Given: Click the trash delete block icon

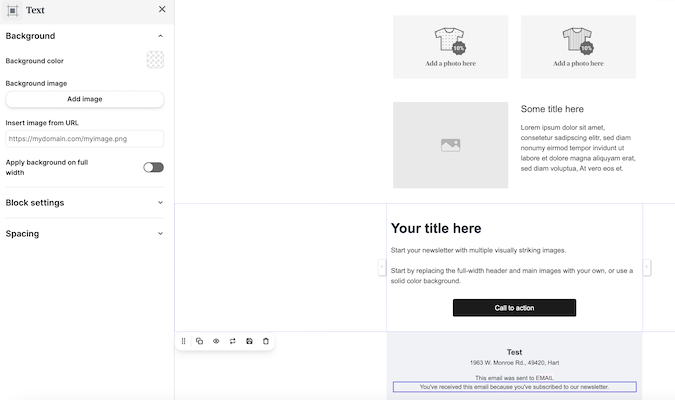Looking at the screenshot, I should point(266,341).
